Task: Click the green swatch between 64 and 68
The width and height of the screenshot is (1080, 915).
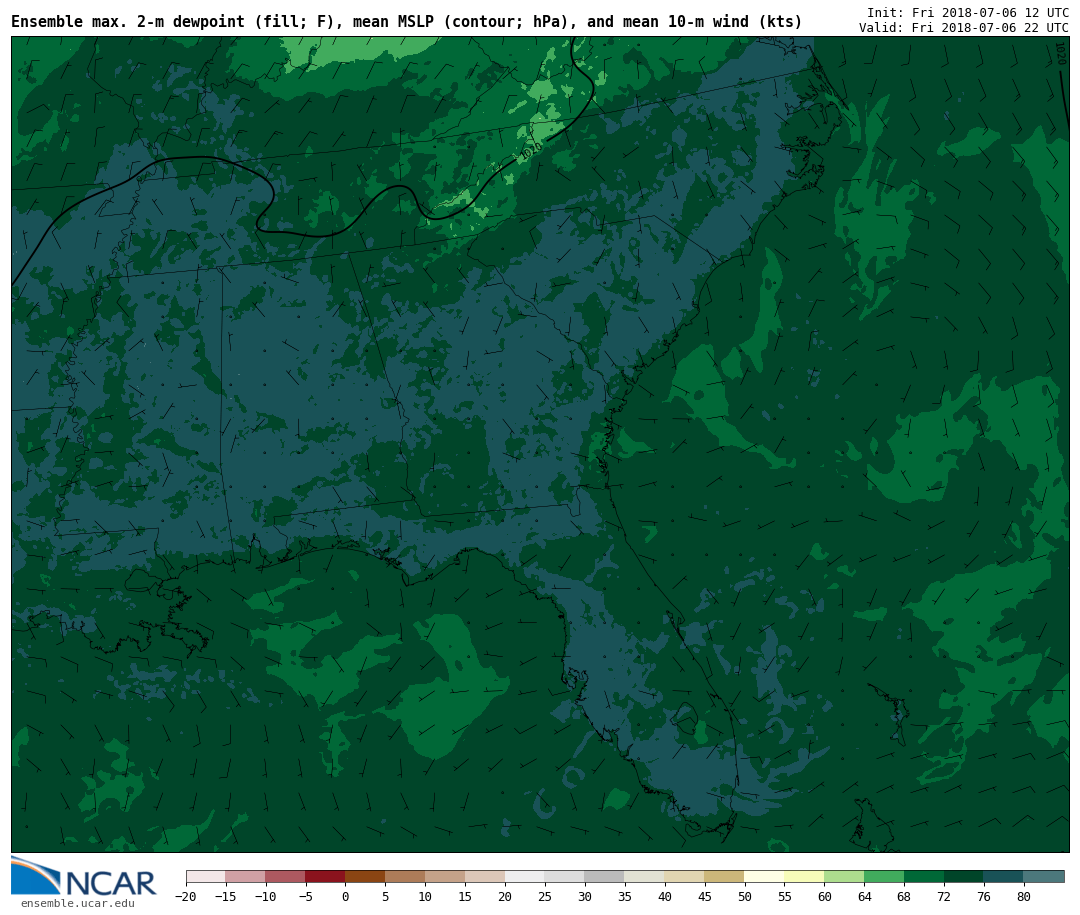Action: click(884, 876)
